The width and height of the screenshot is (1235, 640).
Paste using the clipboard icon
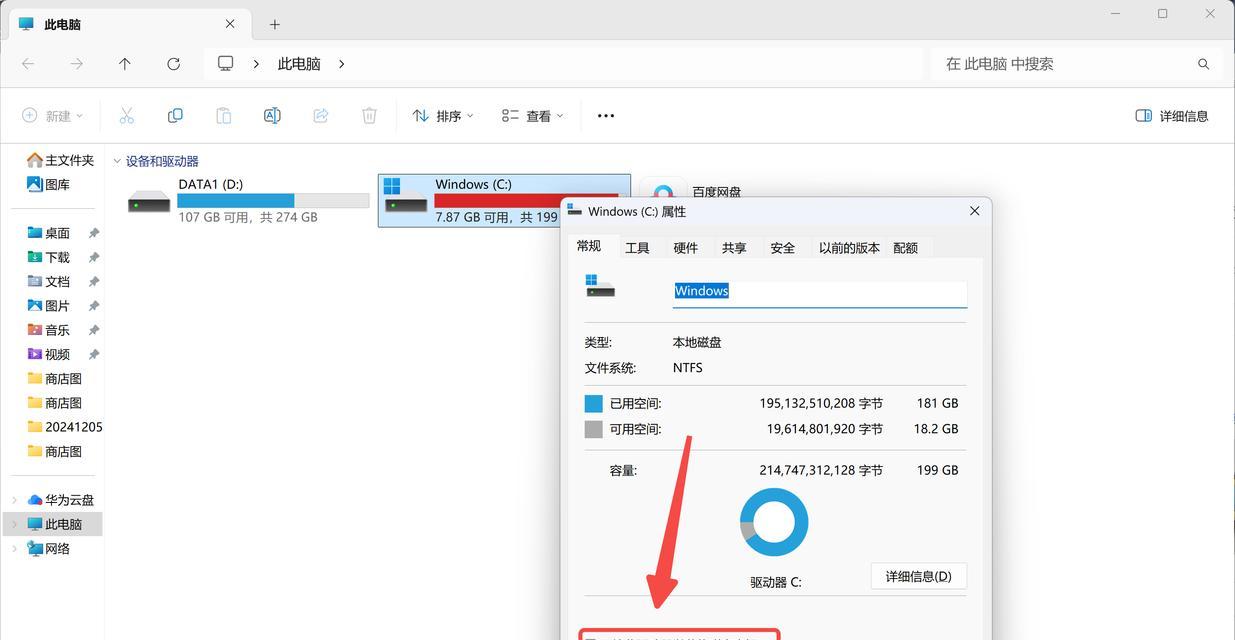pyautogui.click(x=223, y=116)
